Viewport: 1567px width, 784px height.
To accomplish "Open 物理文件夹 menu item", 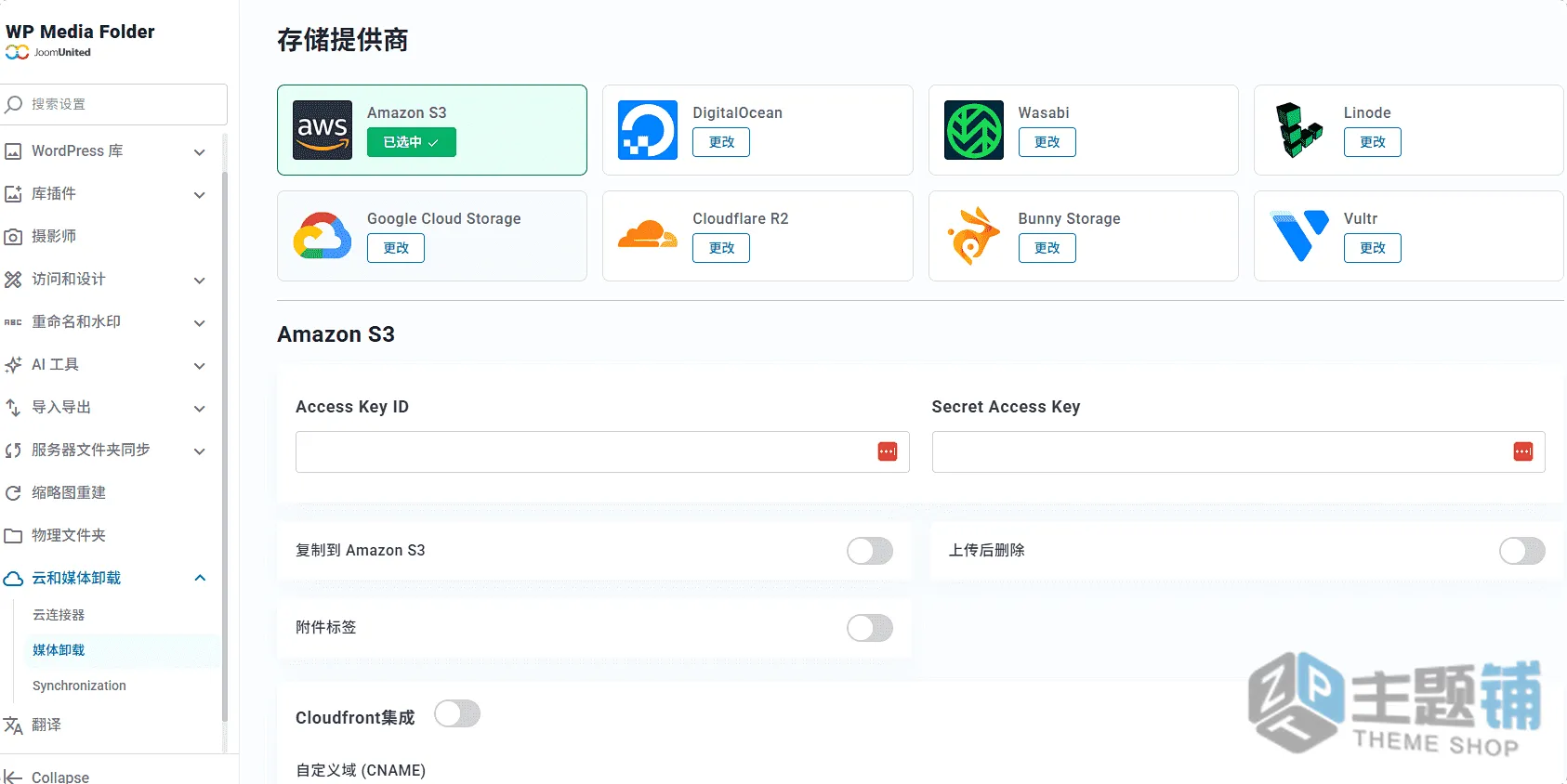I will click(69, 535).
